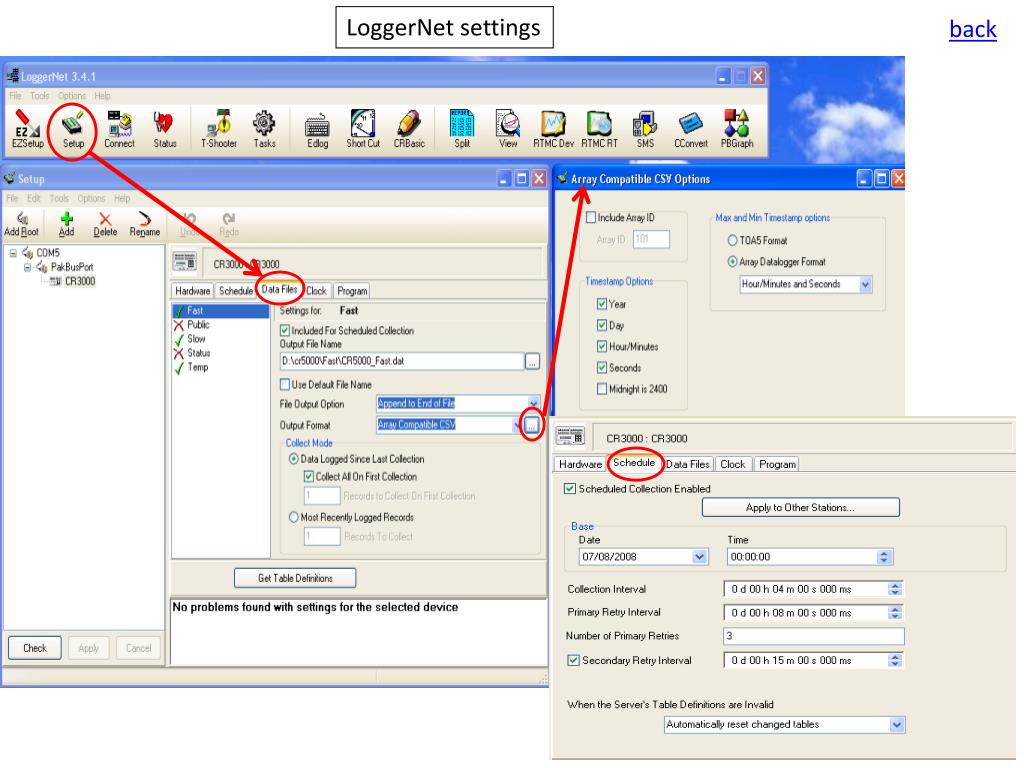The height and width of the screenshot is (768, 1024).
Task: Open RTMC Dev designer
Action: click(x=553, y=129)
